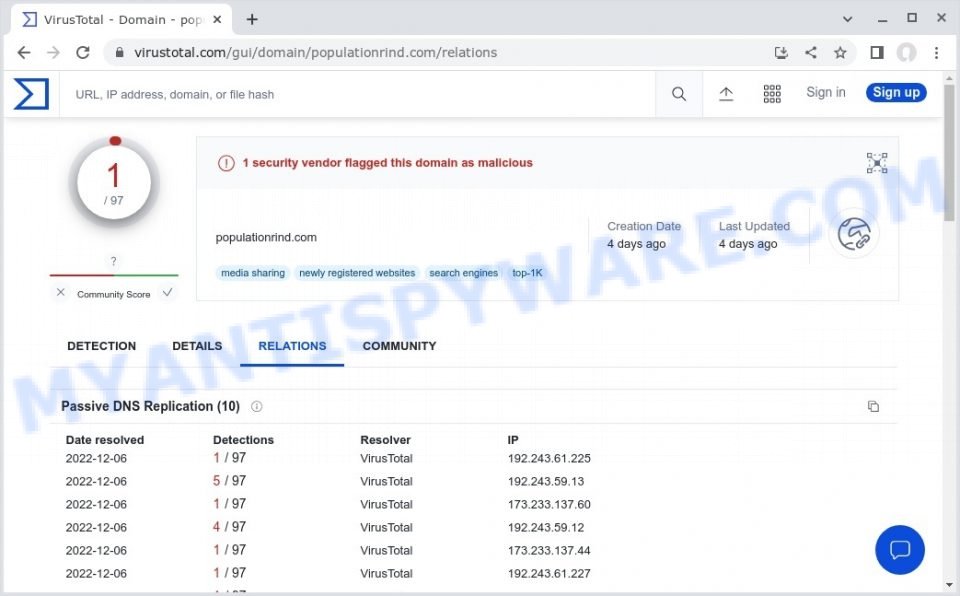The height and width of the screenshot is (596, 960).
Task: Open IP 173.233.137.44
Action: 549,551
